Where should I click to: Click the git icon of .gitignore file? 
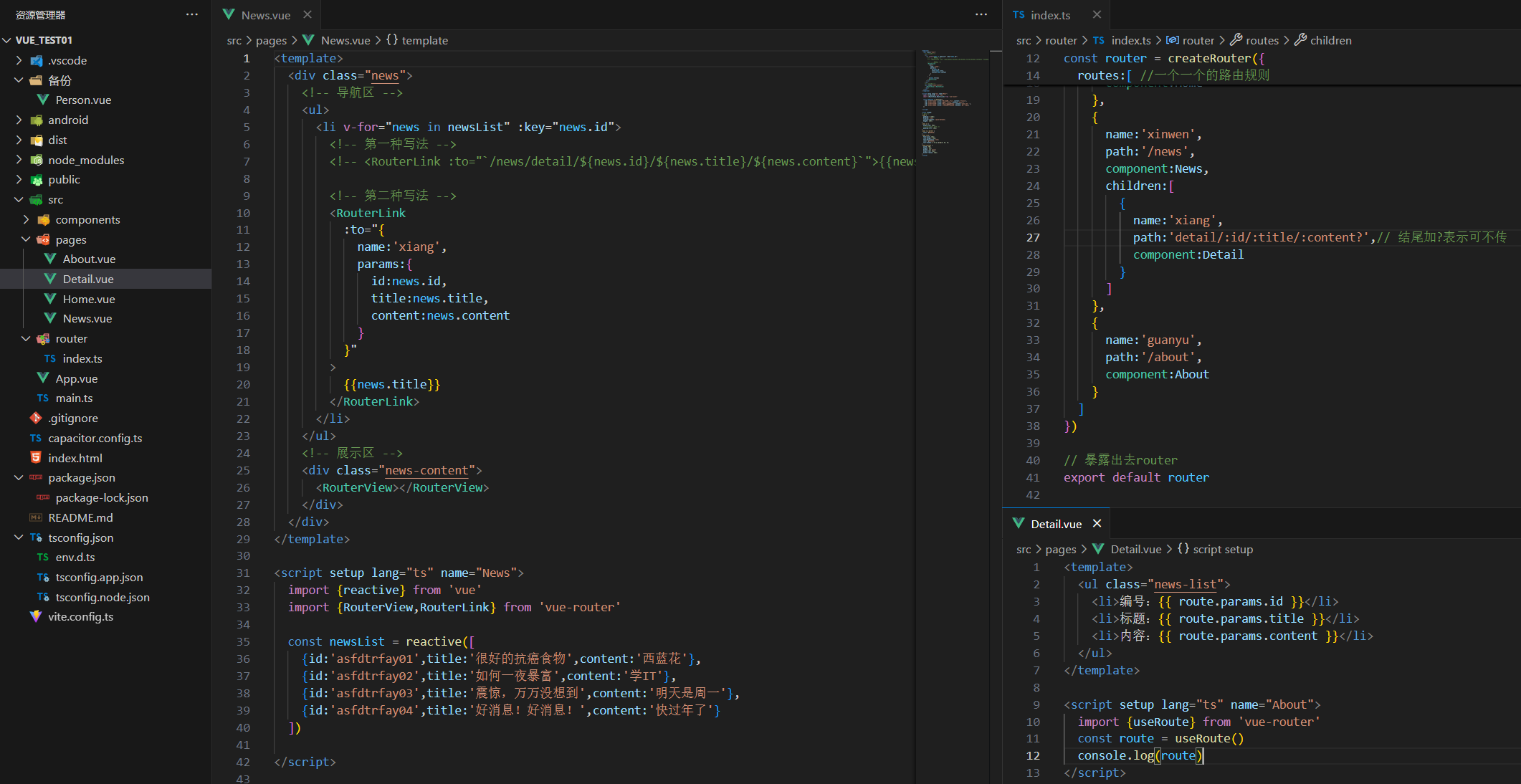pos(36,418)
